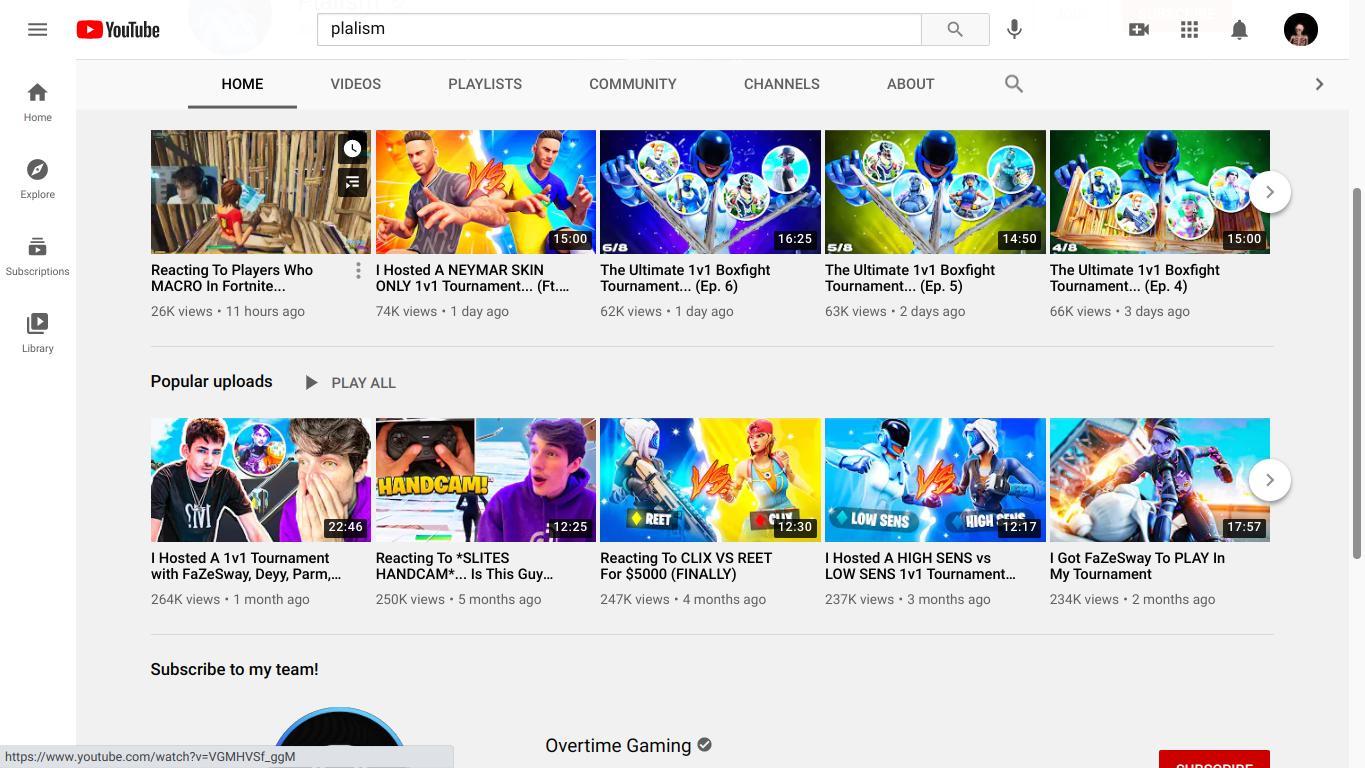This screenshot has height=768, width=1365.
Task: Click the 'Subscribe to my team!' heading
Action: click(235, 670)
